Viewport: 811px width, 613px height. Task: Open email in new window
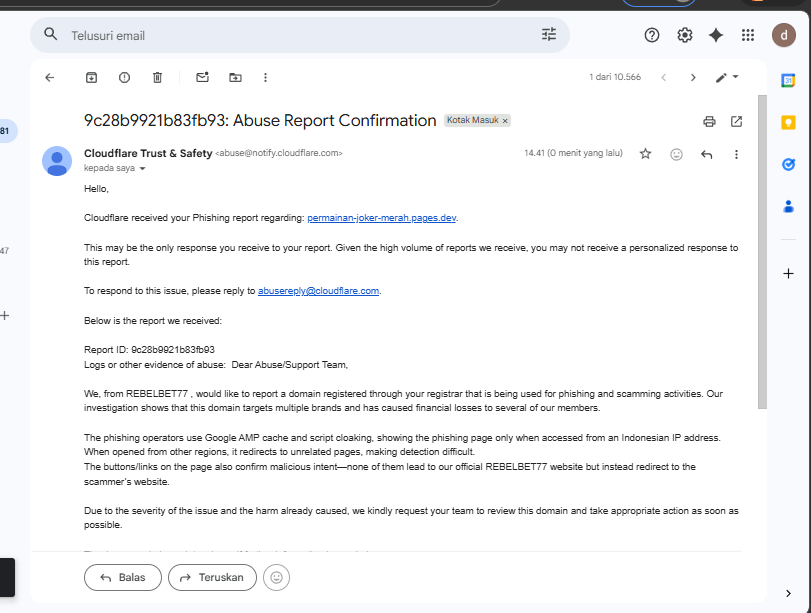click(737, 122)
